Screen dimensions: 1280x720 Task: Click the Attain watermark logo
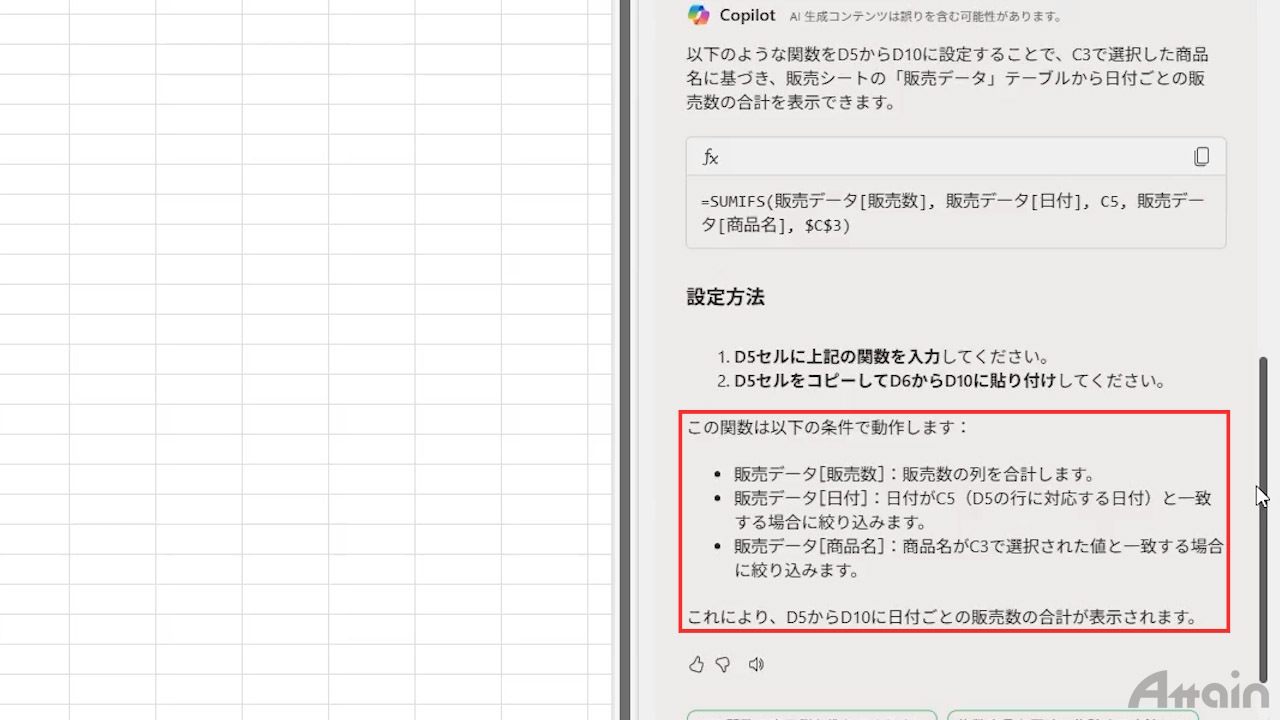[1198, 692]
